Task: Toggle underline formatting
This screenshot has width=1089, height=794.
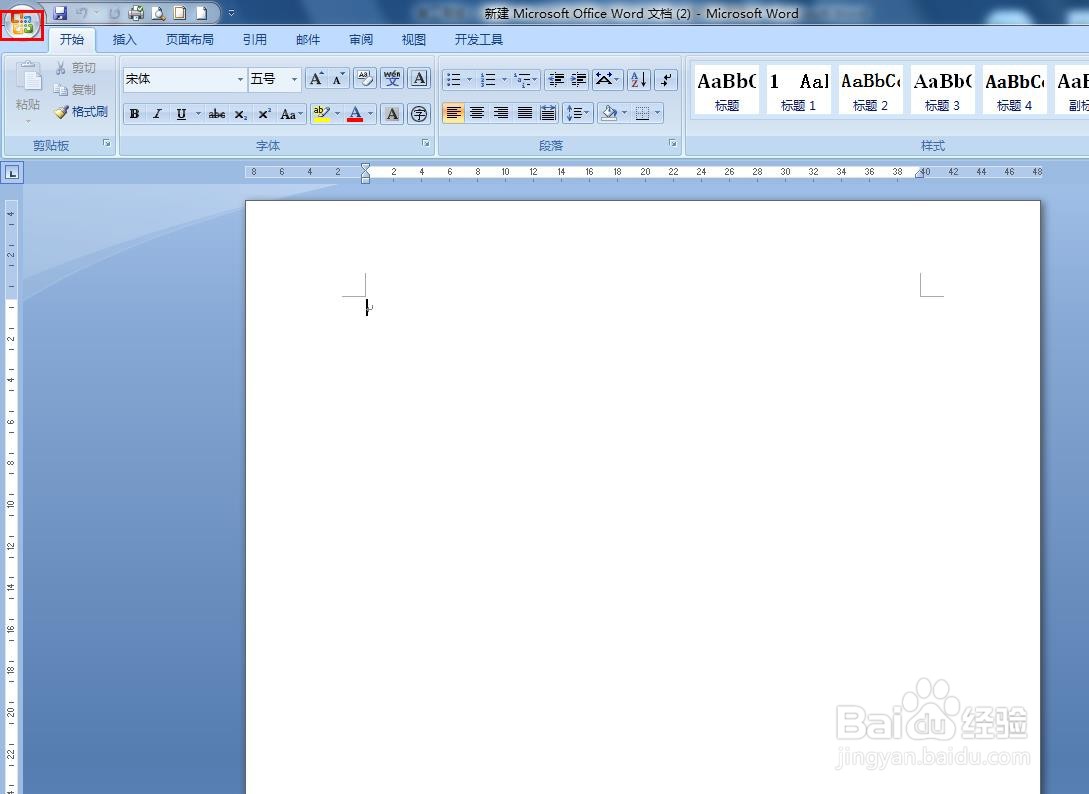Action: click(181, 114)
